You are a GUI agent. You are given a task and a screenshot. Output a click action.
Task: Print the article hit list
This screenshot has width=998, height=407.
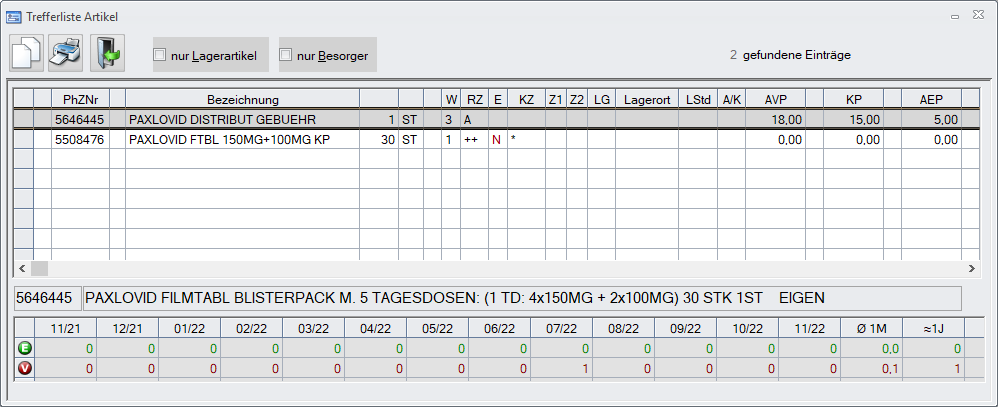tap(66, 54)
